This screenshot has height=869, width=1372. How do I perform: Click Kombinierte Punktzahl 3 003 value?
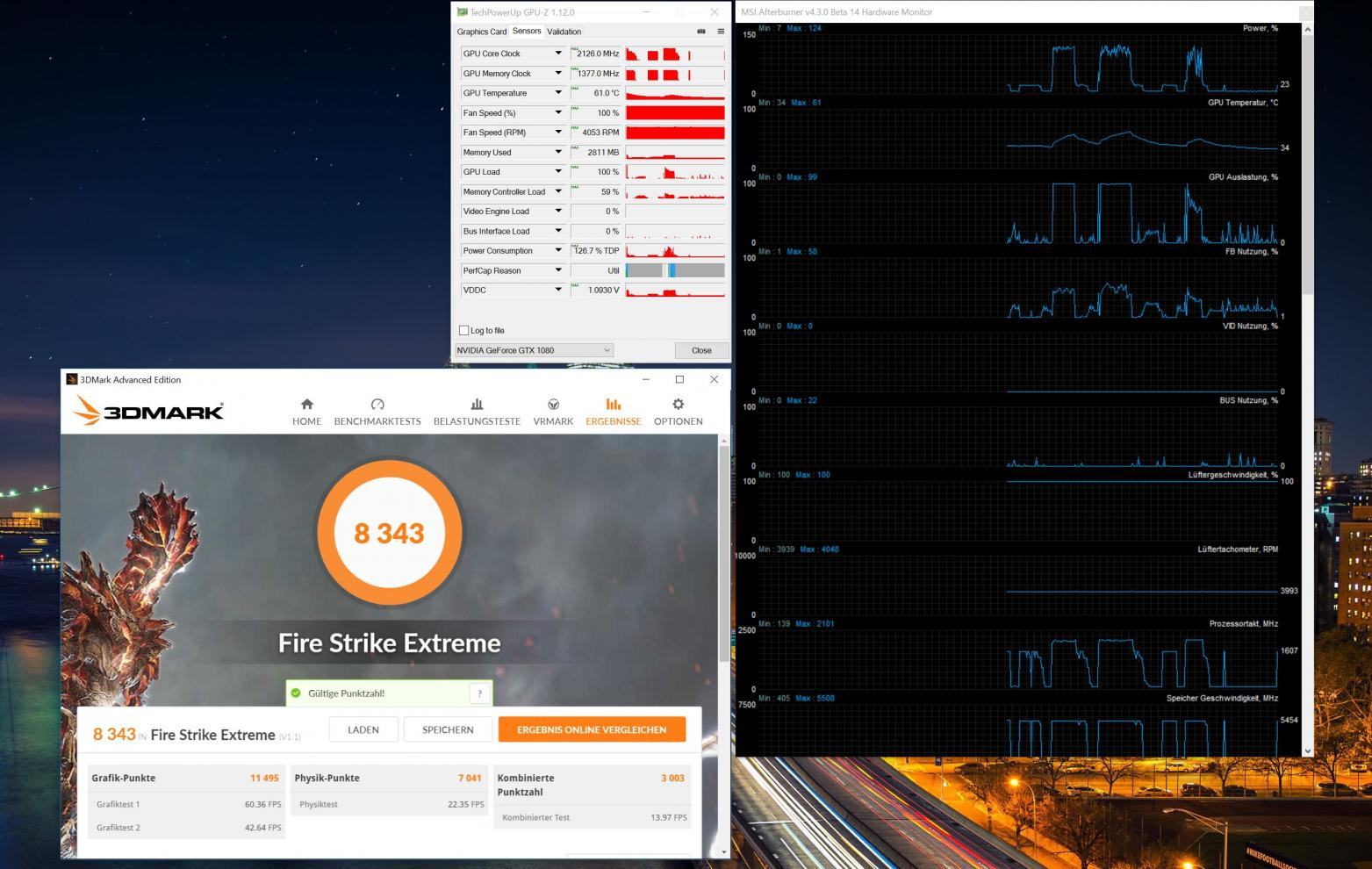pyautogui.click(x=672, y=778)
